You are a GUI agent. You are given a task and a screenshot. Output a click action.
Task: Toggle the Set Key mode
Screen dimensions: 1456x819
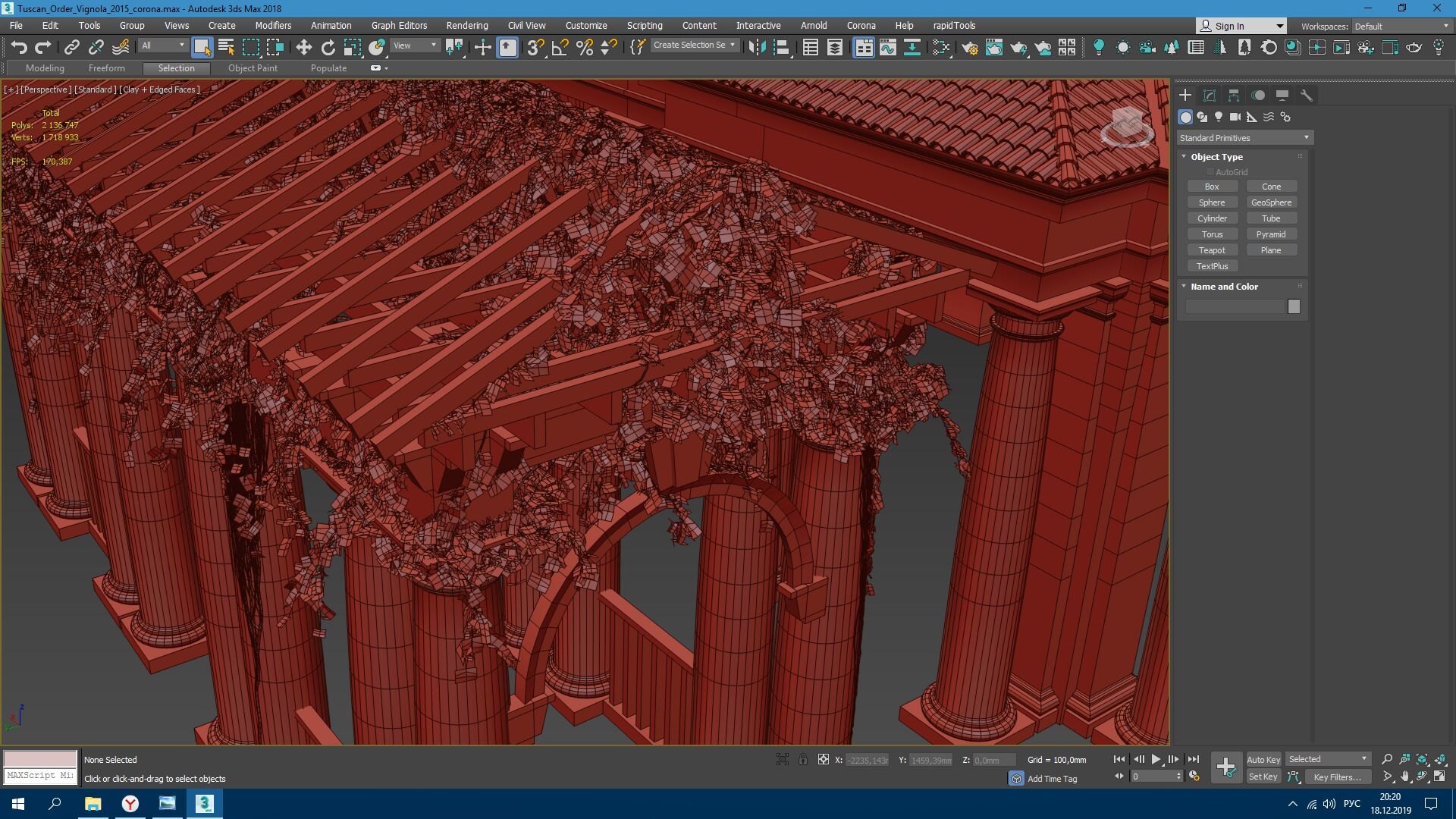click(x=1263, y=777)
